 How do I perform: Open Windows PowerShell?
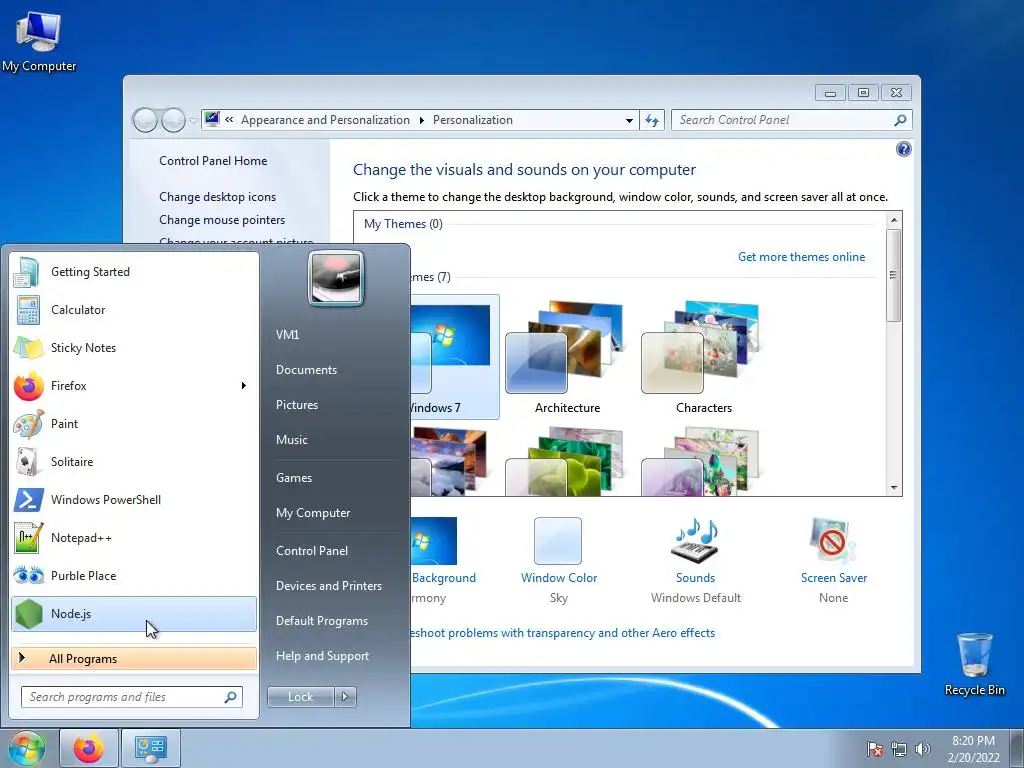pos(134,499)
